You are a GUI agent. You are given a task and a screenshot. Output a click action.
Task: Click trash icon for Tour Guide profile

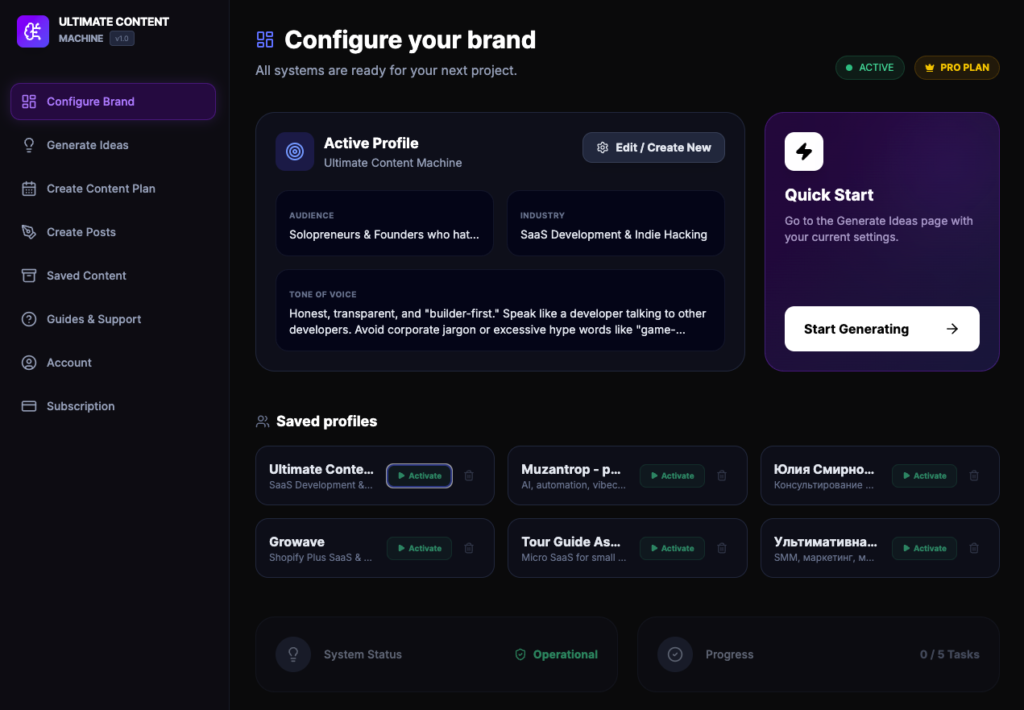722,548
